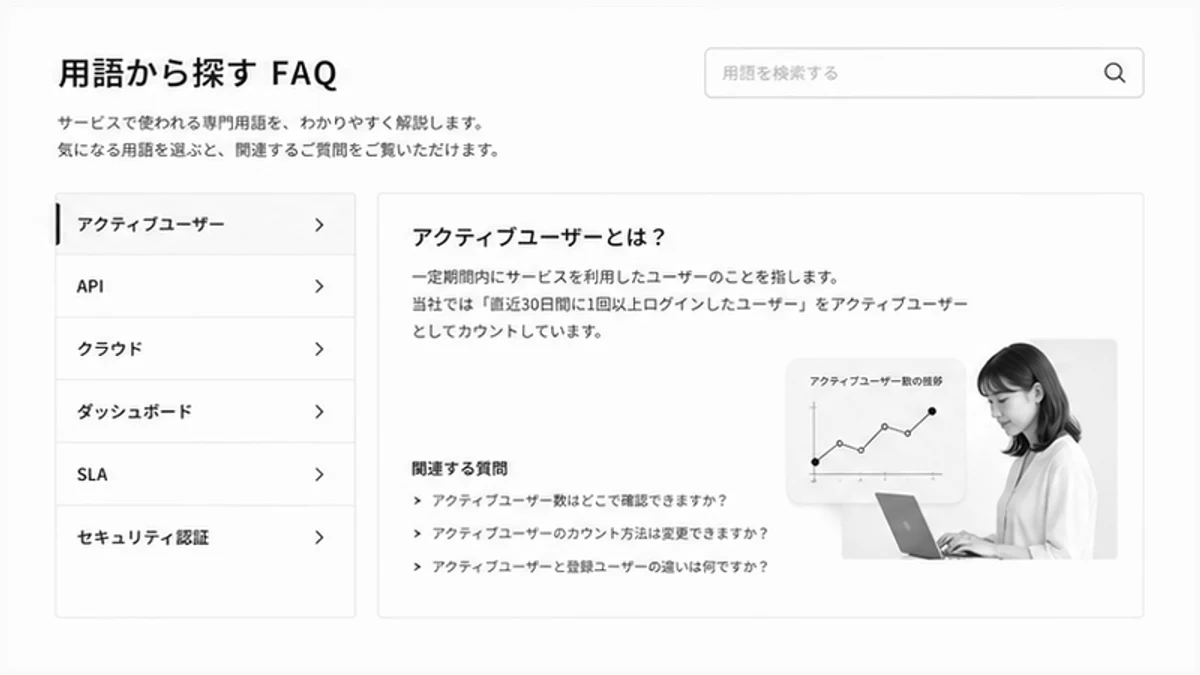This screenshot has width=1200, height=675.
Task: Open the API glossary entry
Action: (x=205, y=286)
